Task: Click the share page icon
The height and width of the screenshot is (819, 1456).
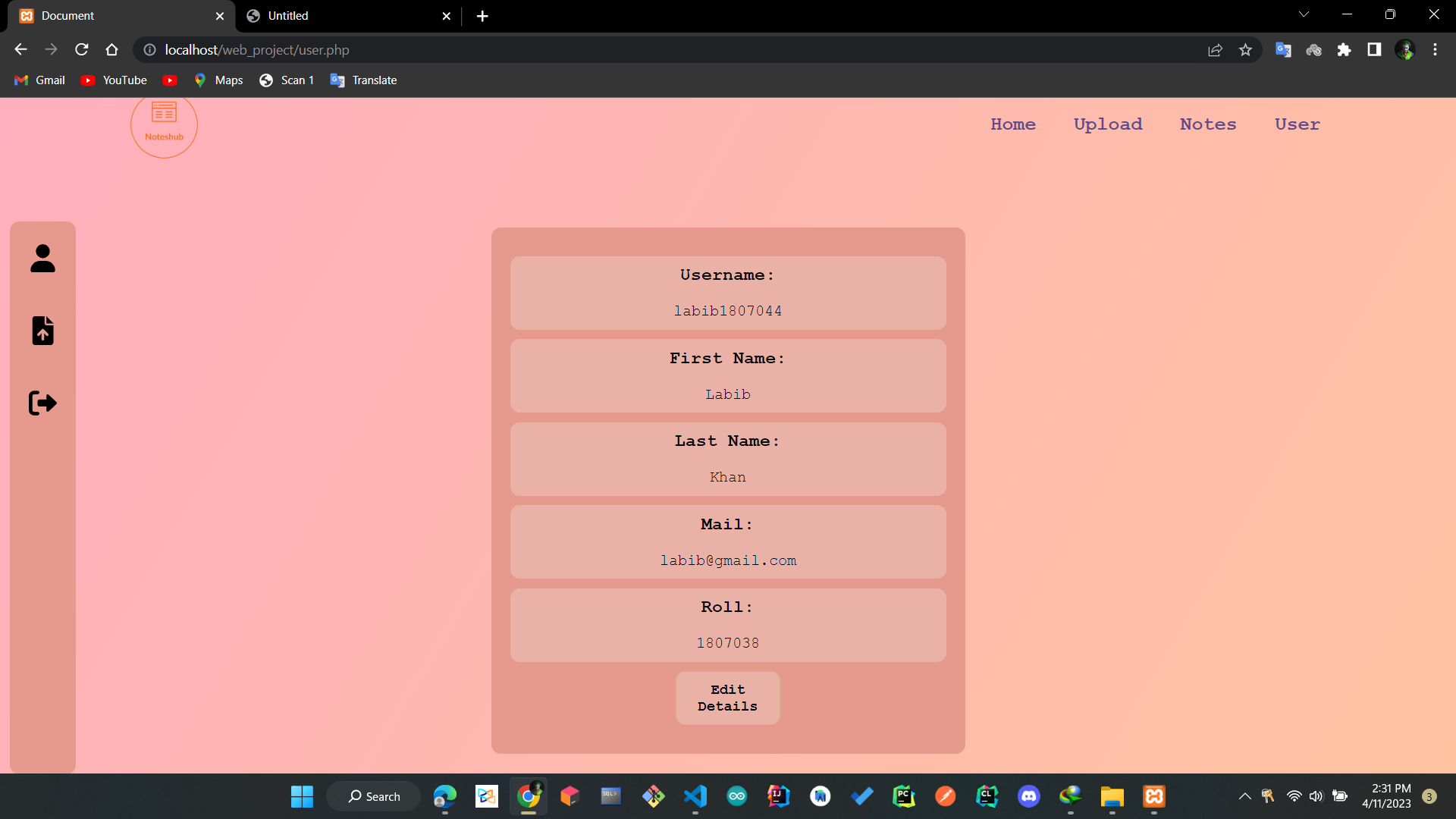Action: [1215, 49]
